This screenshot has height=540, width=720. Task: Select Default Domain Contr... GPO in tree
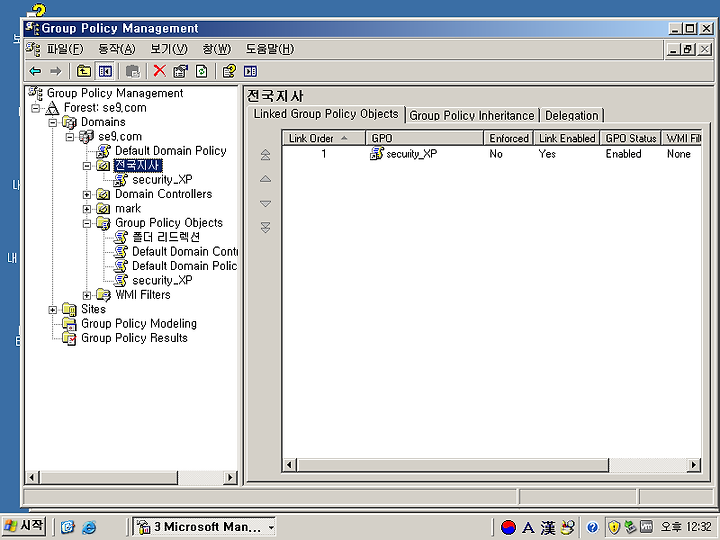(185, 252)
